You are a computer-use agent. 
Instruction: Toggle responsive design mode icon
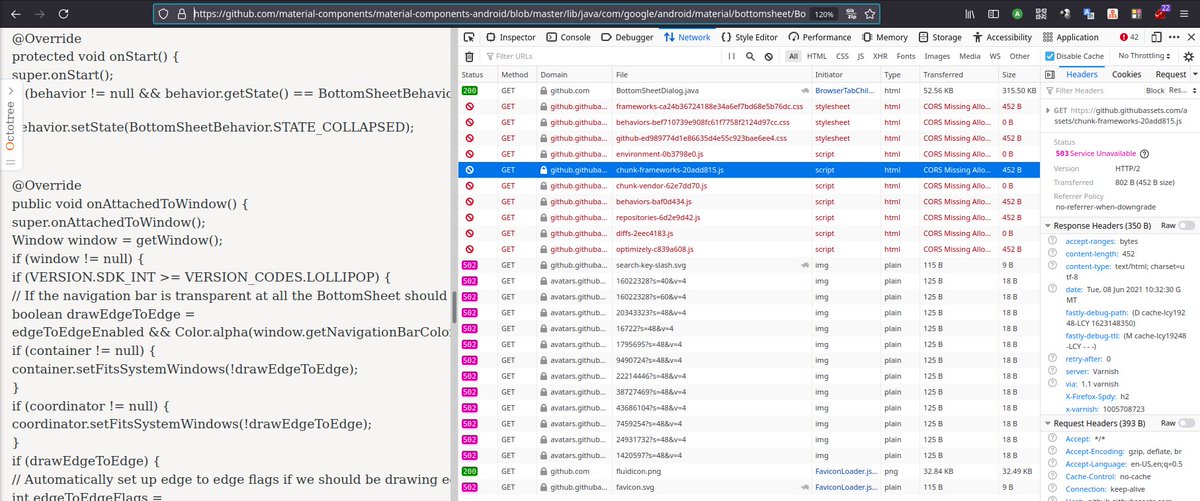pos(1156,37)
